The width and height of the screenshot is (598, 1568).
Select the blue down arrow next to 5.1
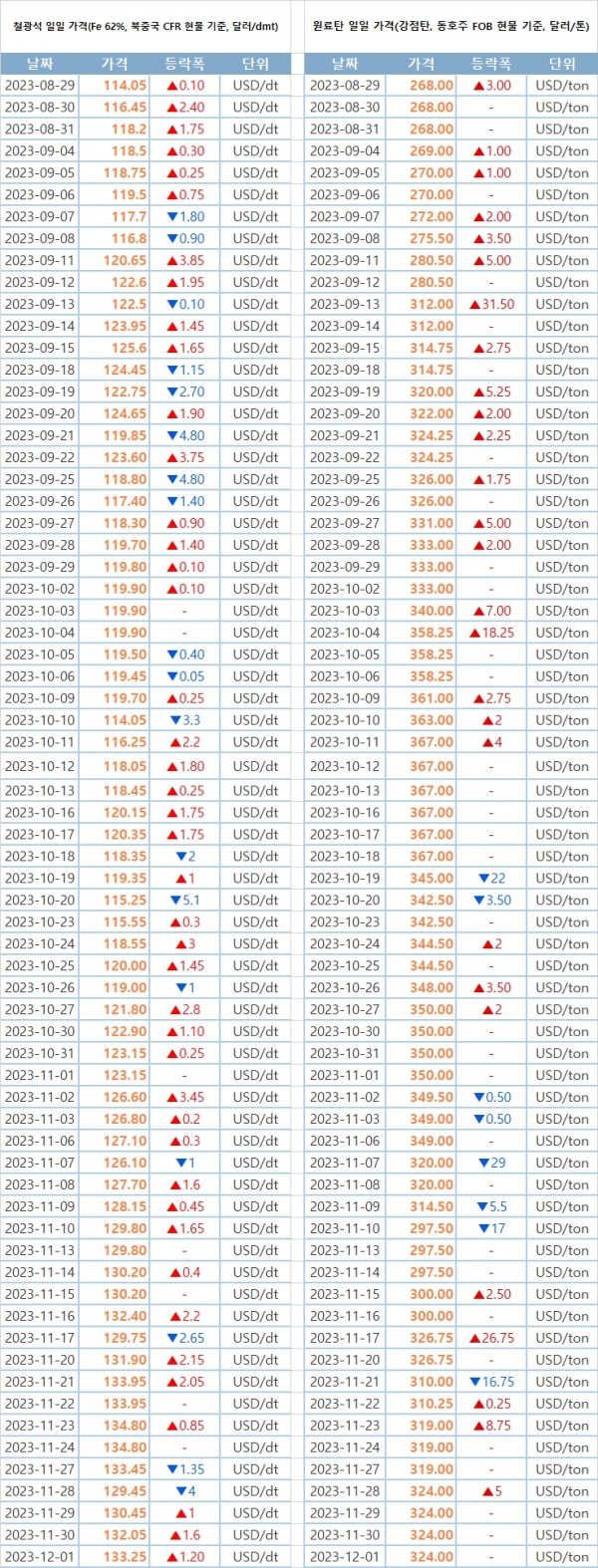173,900
